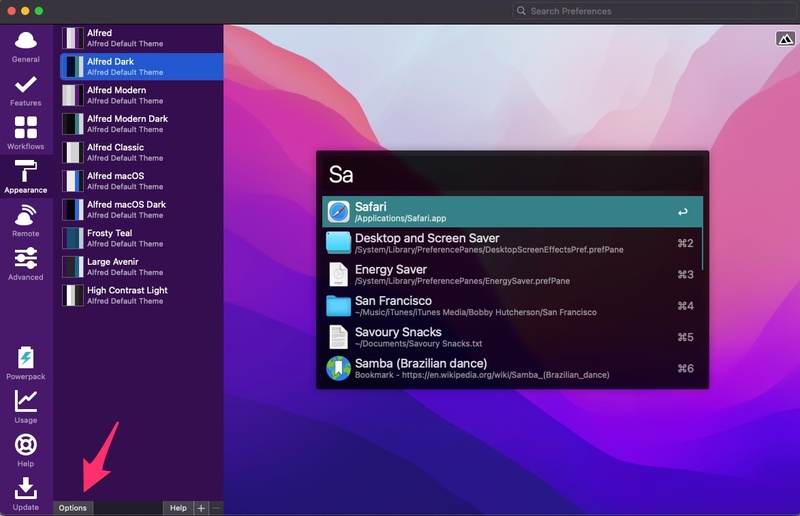
Task: Toggle the background image preview icon
Action: click(x=785, y=39)
